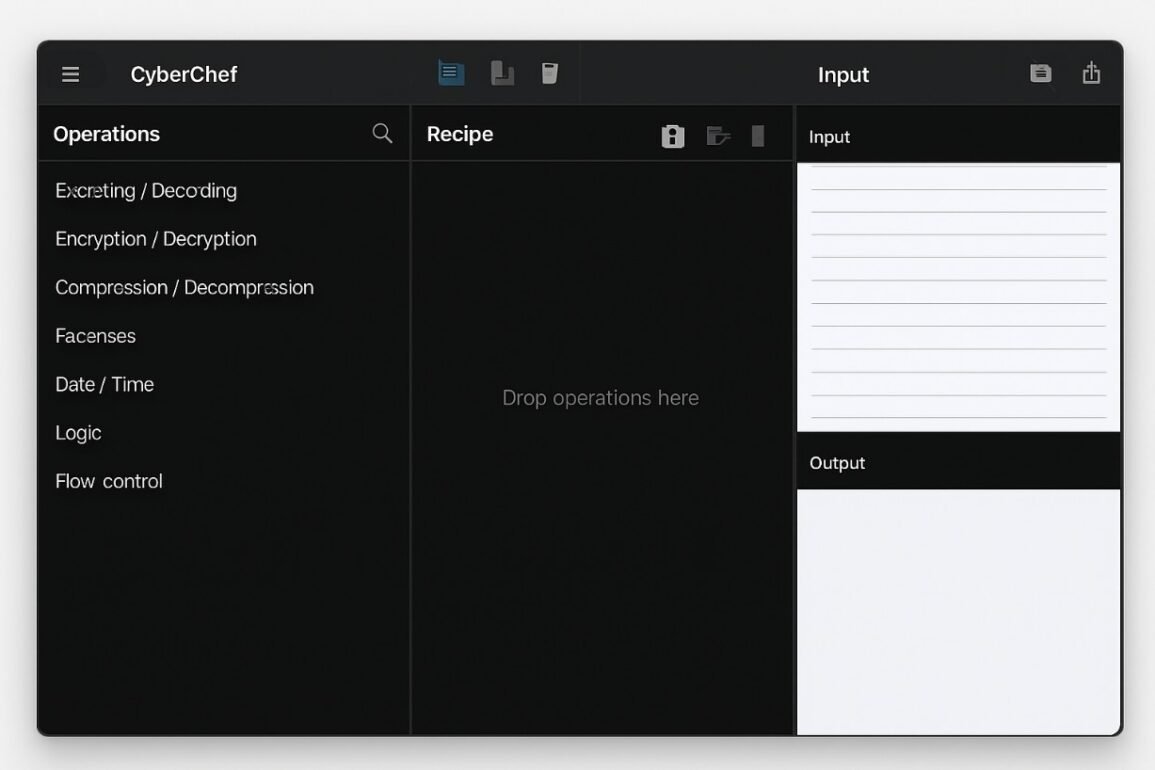This screenshot has height=770, width=1155.
Task: Expand the Compression / Decompression category
Action: [184, 287]
